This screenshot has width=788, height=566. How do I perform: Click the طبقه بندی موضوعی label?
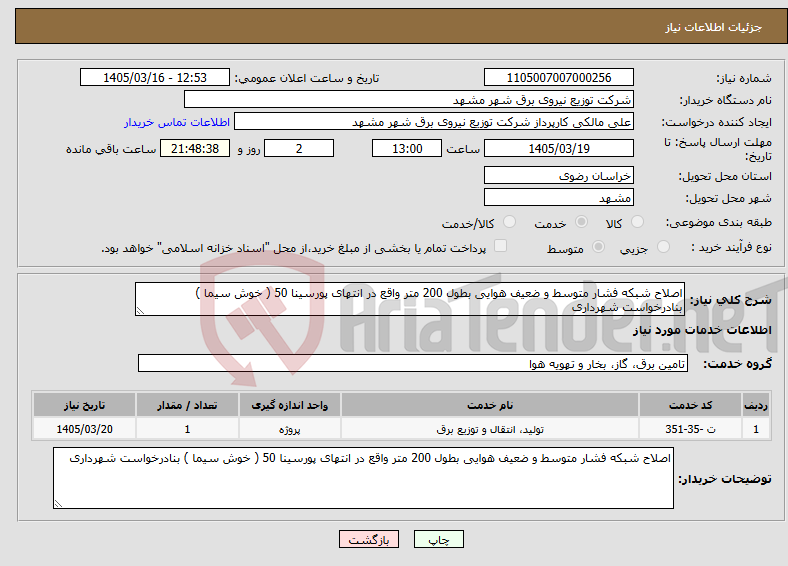click(719, 222)
